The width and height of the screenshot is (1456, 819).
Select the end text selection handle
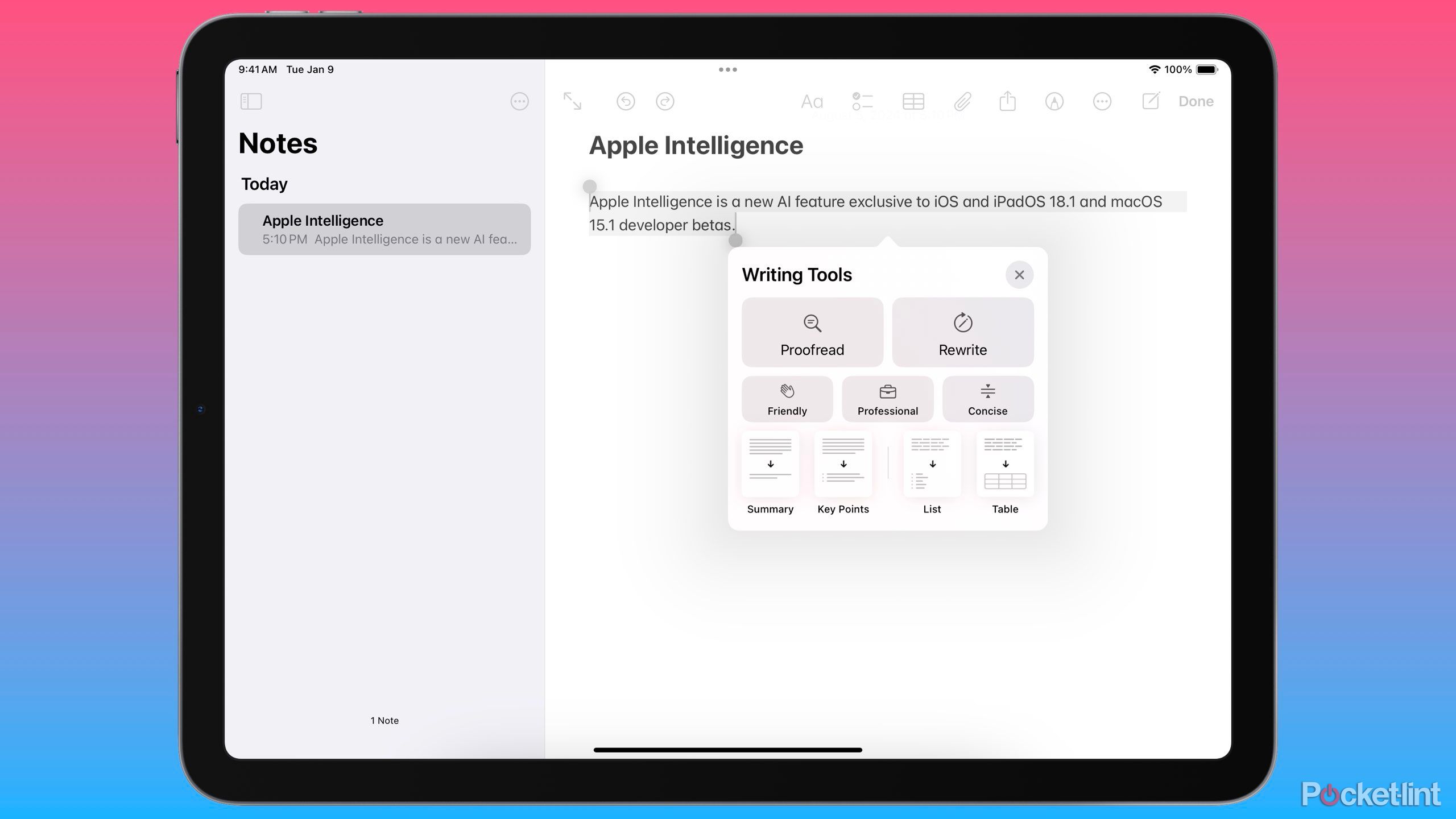click(735, 240)
